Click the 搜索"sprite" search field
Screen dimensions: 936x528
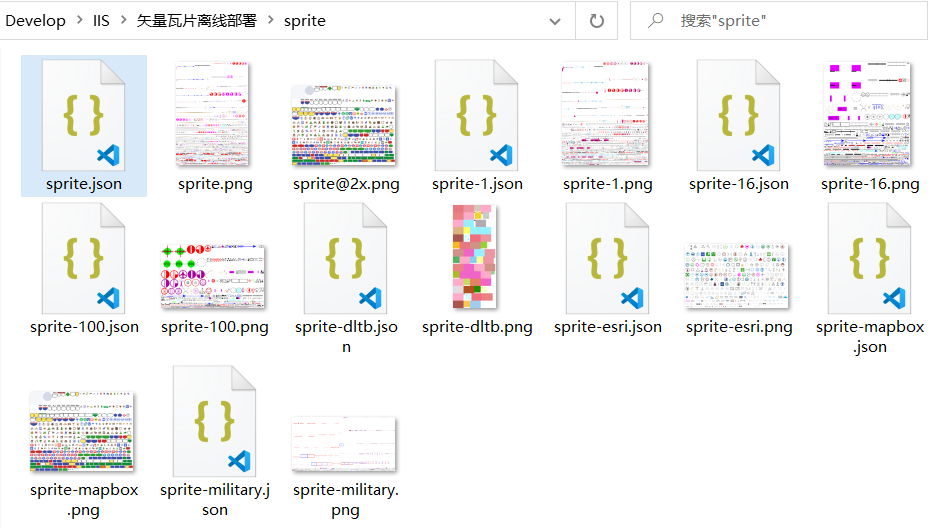pos(778,21)
